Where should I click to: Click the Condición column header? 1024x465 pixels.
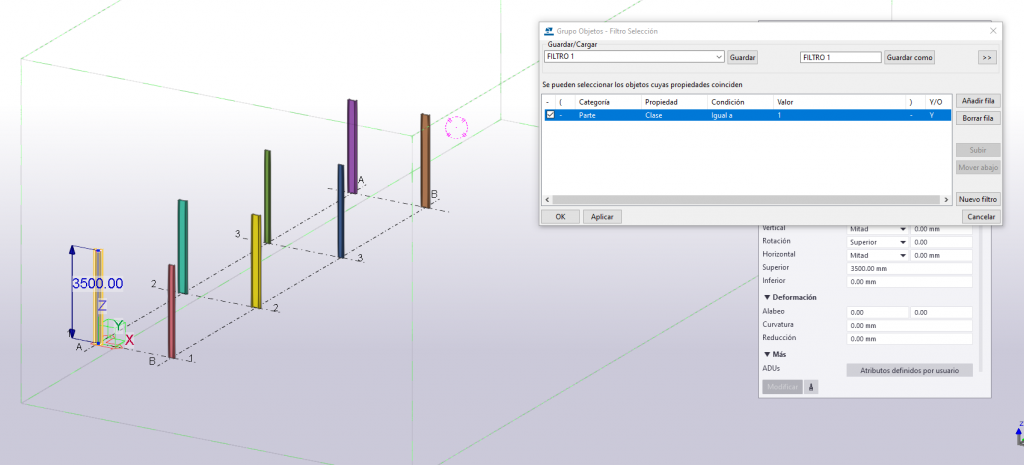tap(741, 103)
